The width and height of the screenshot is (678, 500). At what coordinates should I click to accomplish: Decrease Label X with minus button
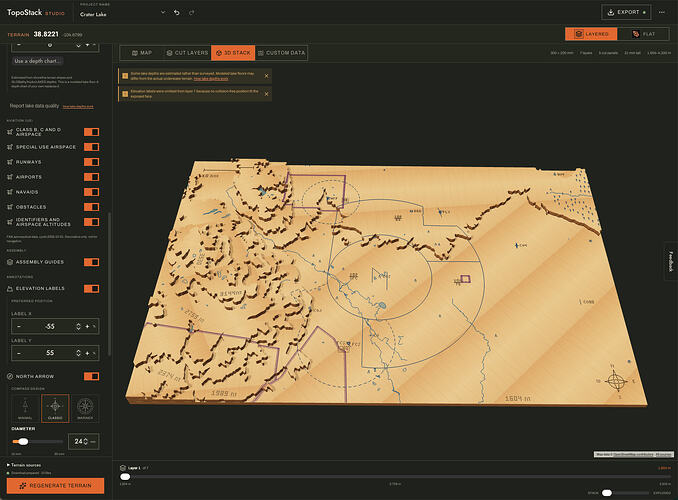pos(19,327)
